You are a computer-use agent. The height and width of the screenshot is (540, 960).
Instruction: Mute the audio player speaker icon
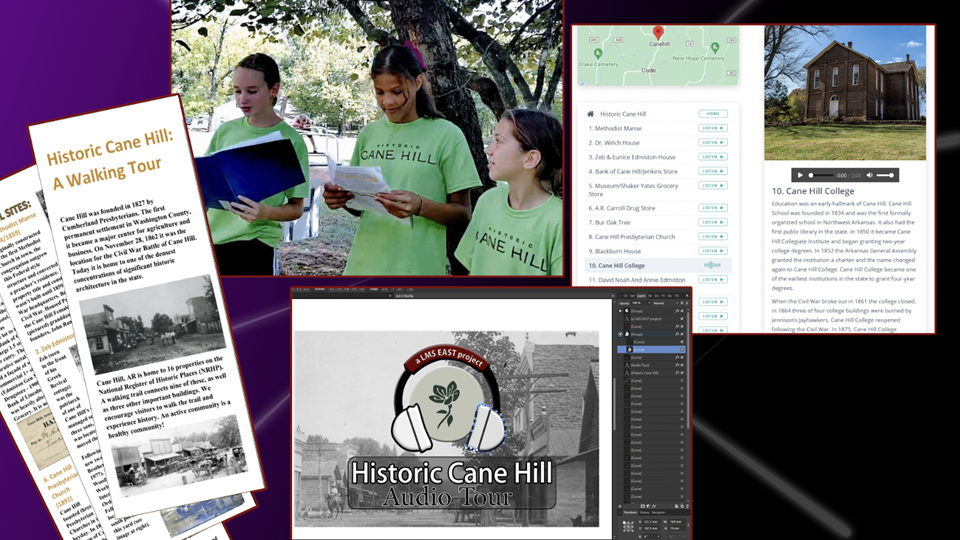(x=869, y=175)
